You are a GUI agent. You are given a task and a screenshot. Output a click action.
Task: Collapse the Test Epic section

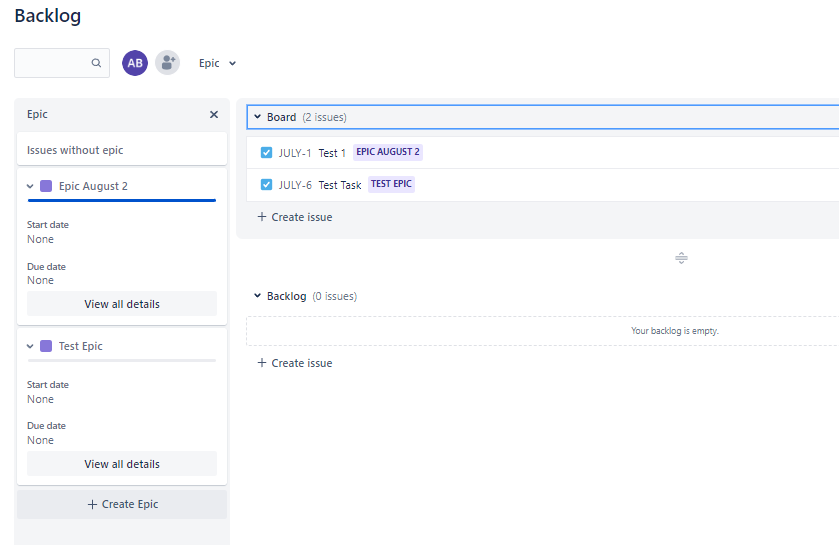pyautogui.click(x=30, y=346)
